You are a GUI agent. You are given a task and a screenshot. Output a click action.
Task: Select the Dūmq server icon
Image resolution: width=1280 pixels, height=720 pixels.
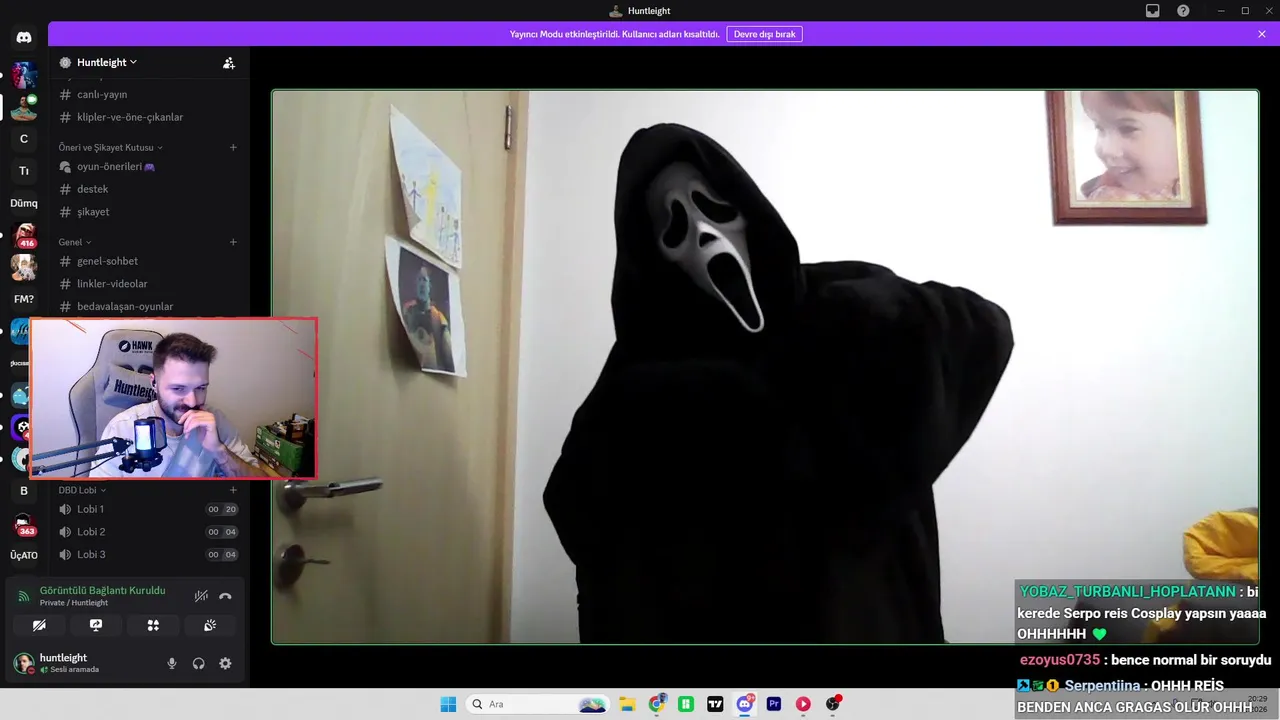[24, 203]
